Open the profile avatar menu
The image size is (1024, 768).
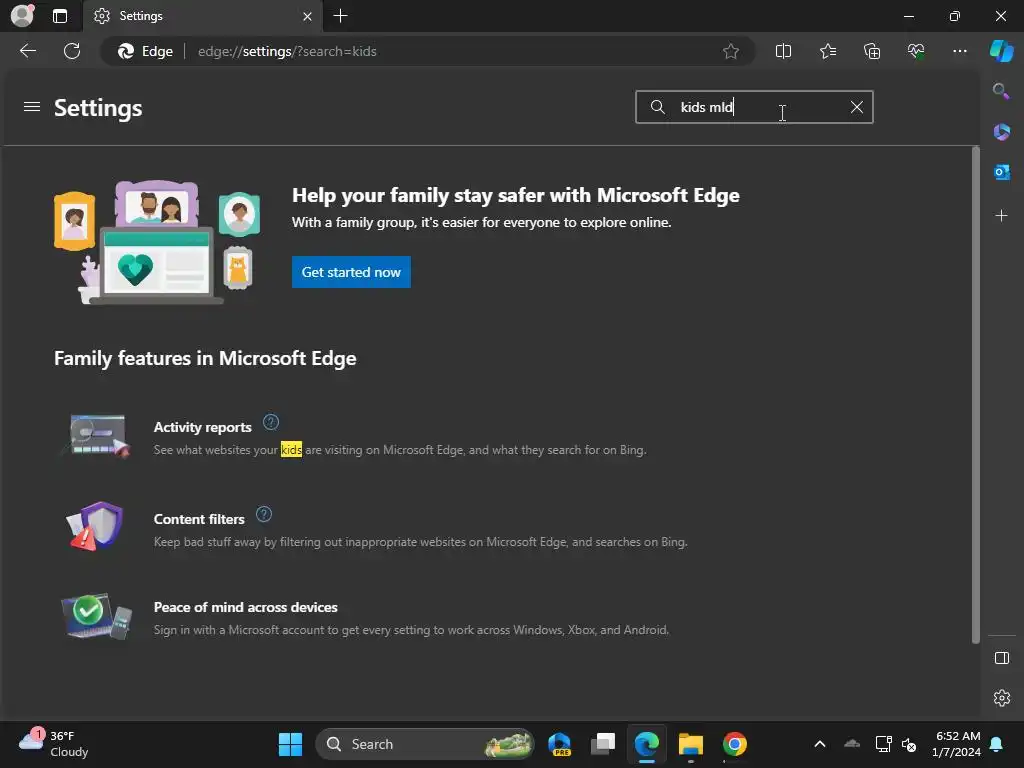tap(22, 15)
